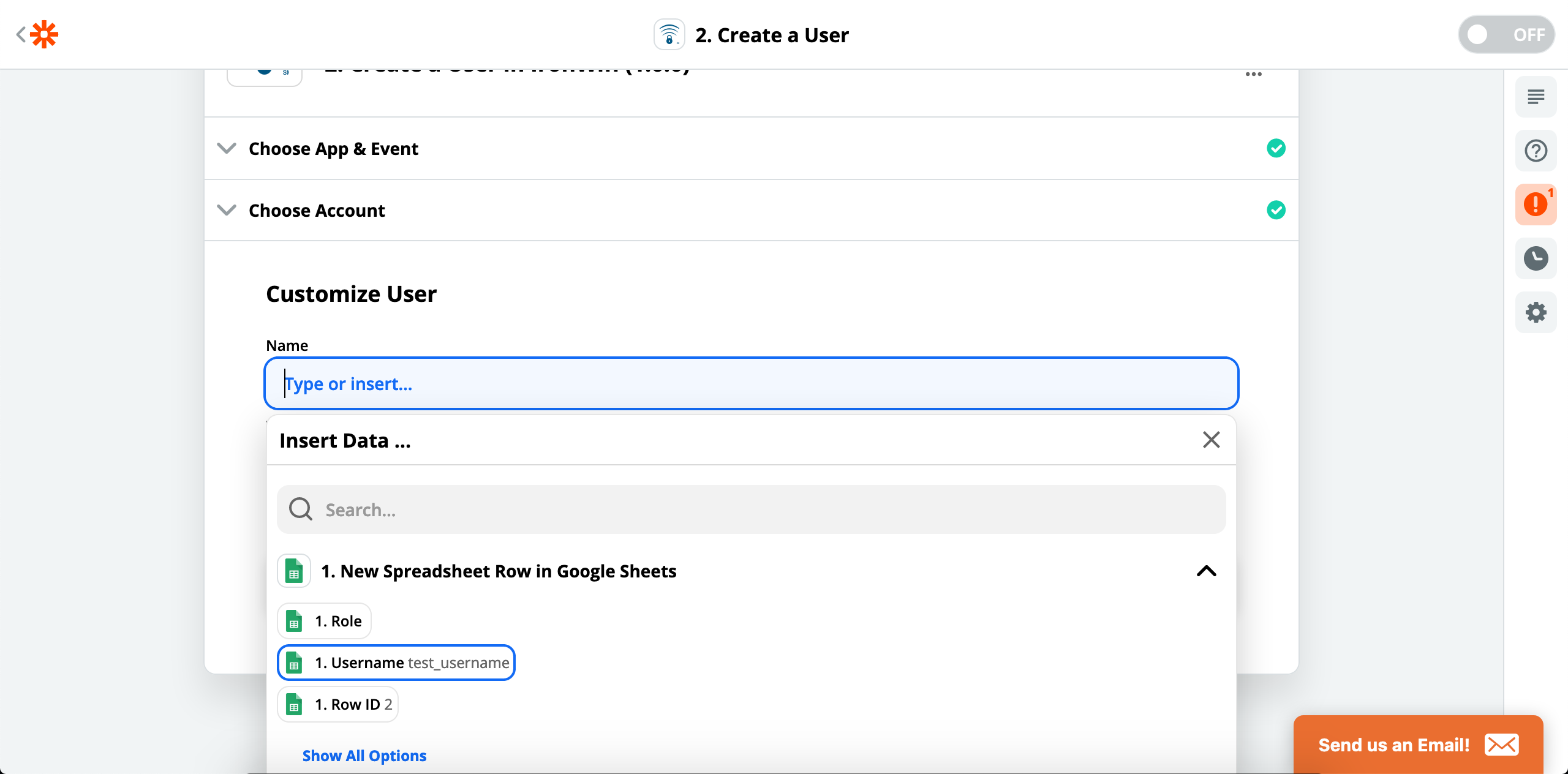1568x774 pixels.
Task: Open the Notes panel in the right sidebar
Action: click(x=1536, y=97)
